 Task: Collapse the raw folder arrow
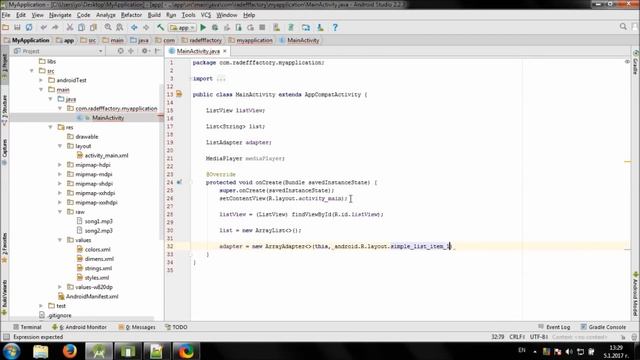60,211
